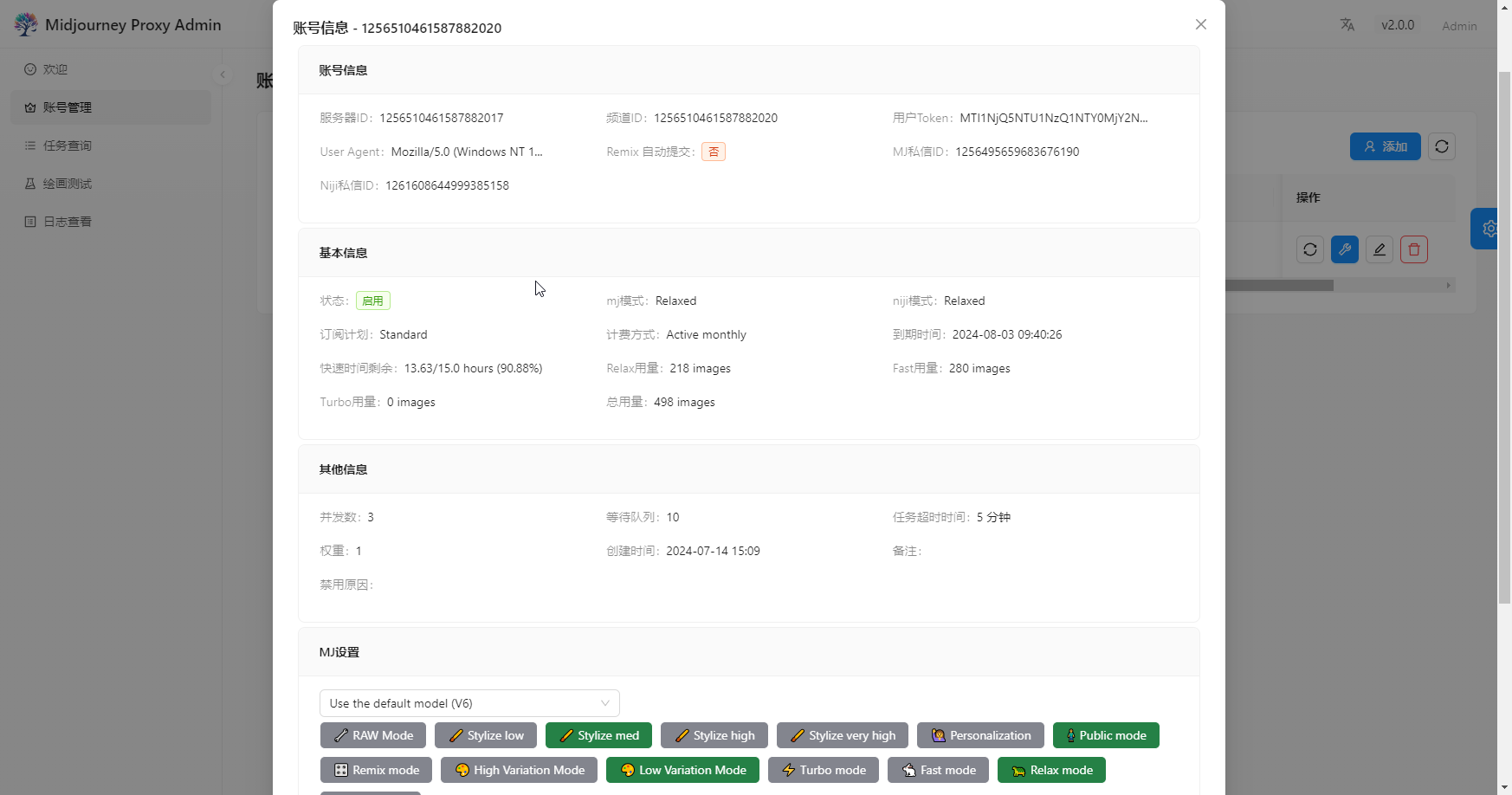1512x795 pixels.
Task: Click the User Agent Mozilla/5.0 value
Action: [x=467, y=152]
